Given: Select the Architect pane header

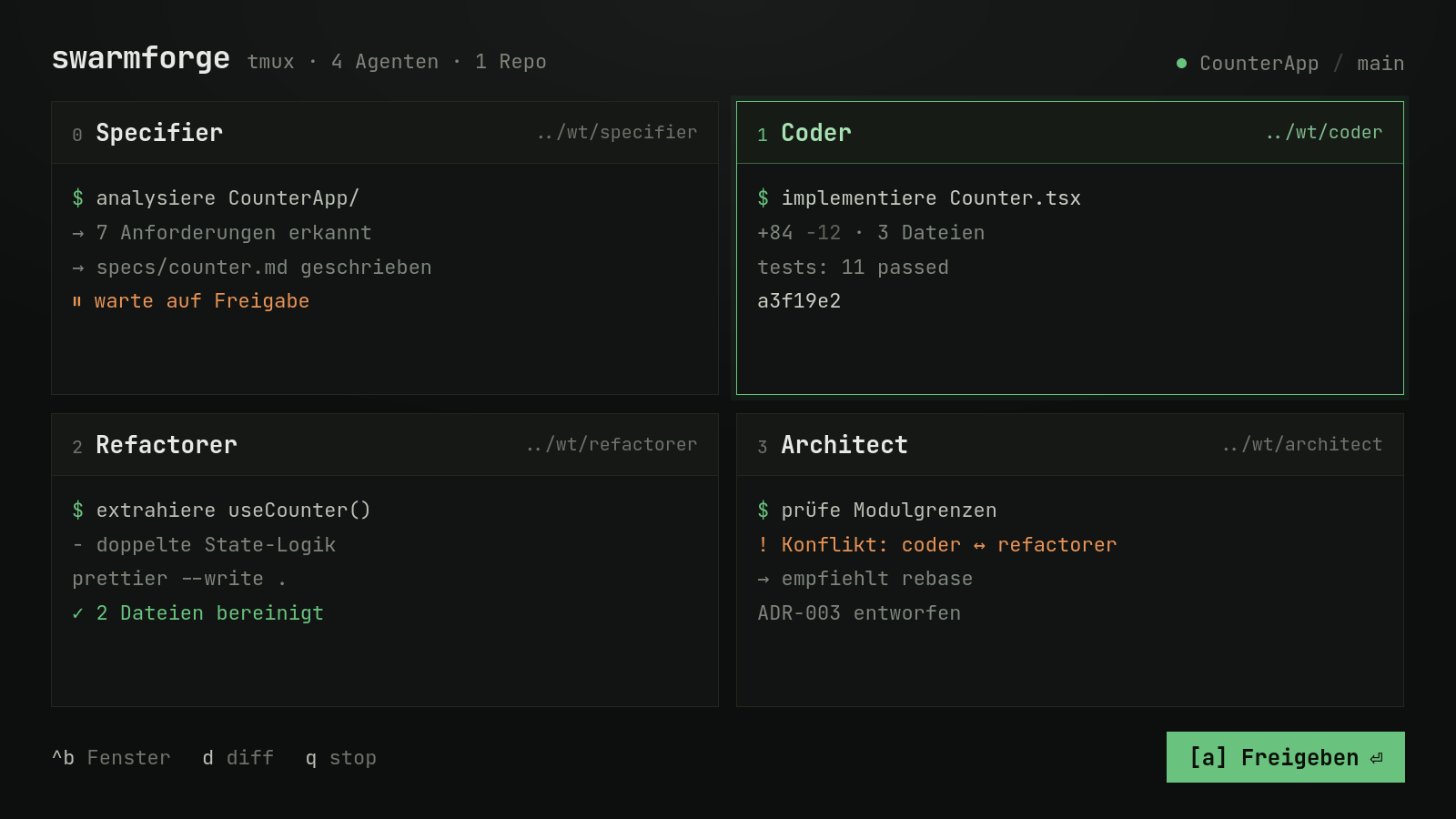Looking at the screenshot, I should point(1070,445).
